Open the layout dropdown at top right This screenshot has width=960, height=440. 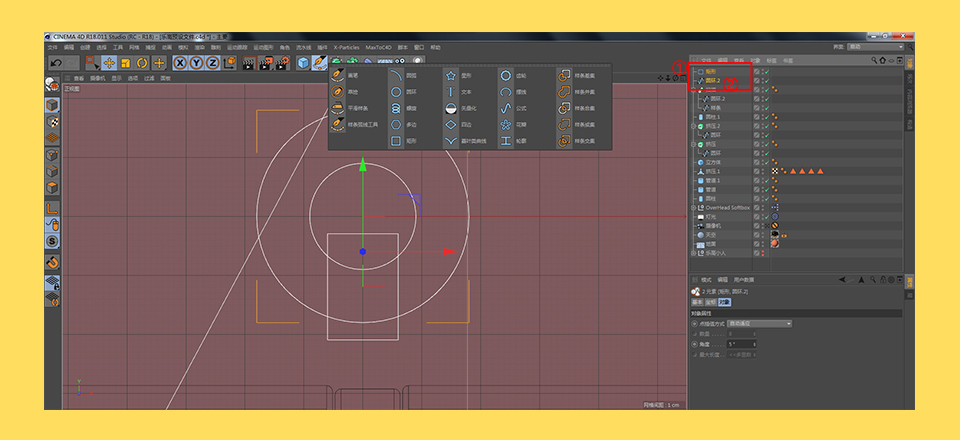pos(876,47)
